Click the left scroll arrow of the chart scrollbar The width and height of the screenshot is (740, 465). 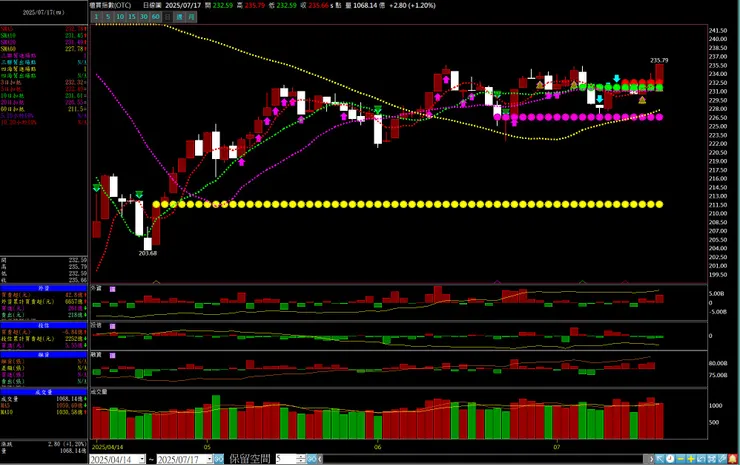coord(320,458)
